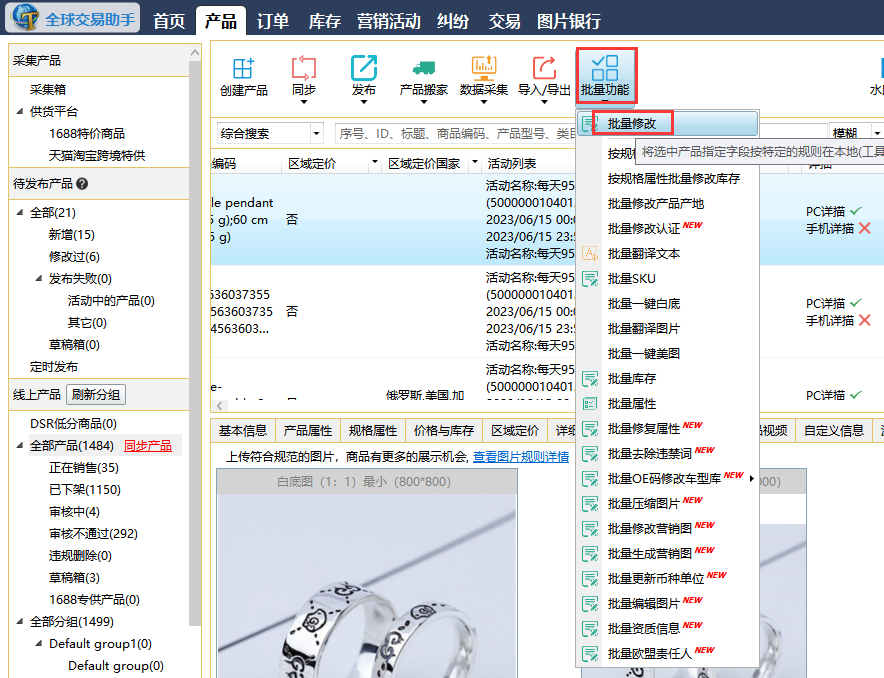Choose 批量修改产品产地 from menu

click(x=656, y=203)
